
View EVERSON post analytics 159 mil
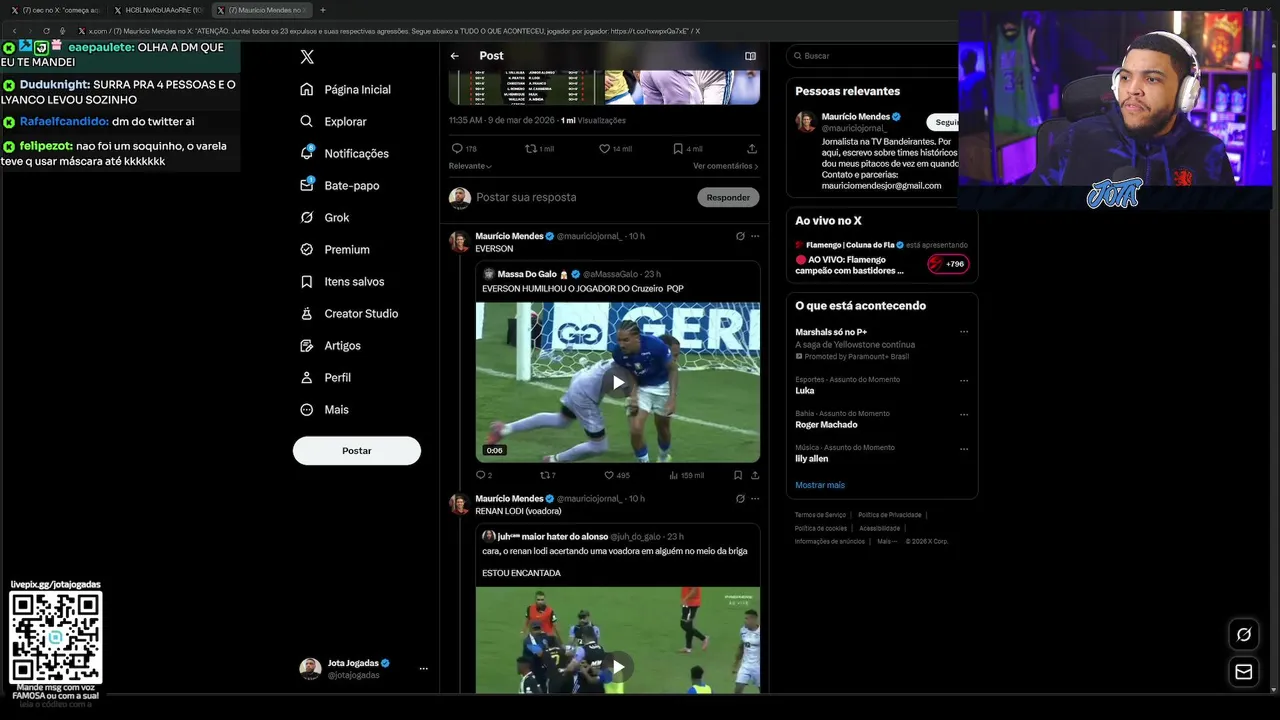tap(687, 475)
